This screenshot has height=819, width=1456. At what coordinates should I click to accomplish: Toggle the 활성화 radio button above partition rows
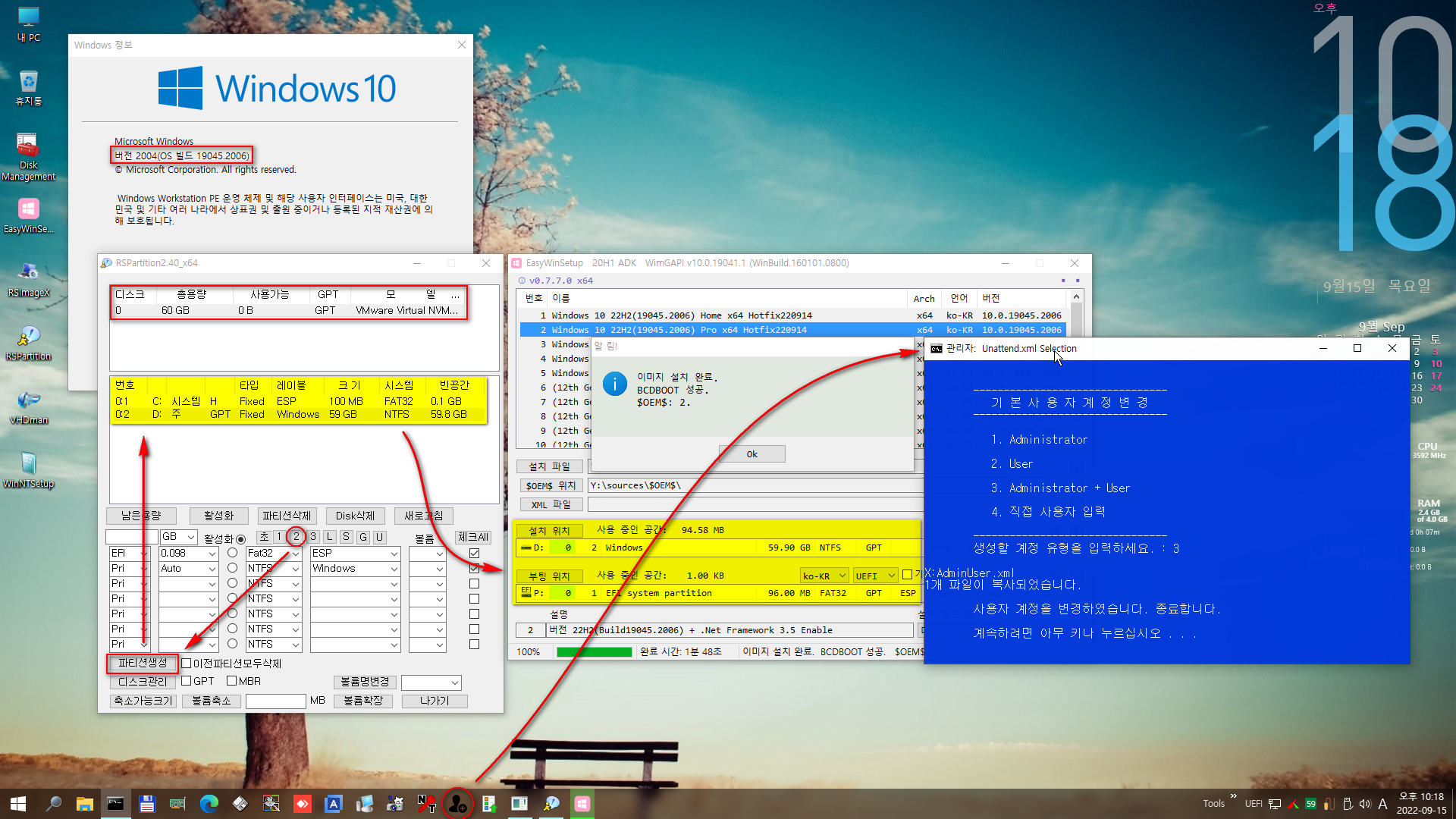pyautogui.click(x=241, y=538)
